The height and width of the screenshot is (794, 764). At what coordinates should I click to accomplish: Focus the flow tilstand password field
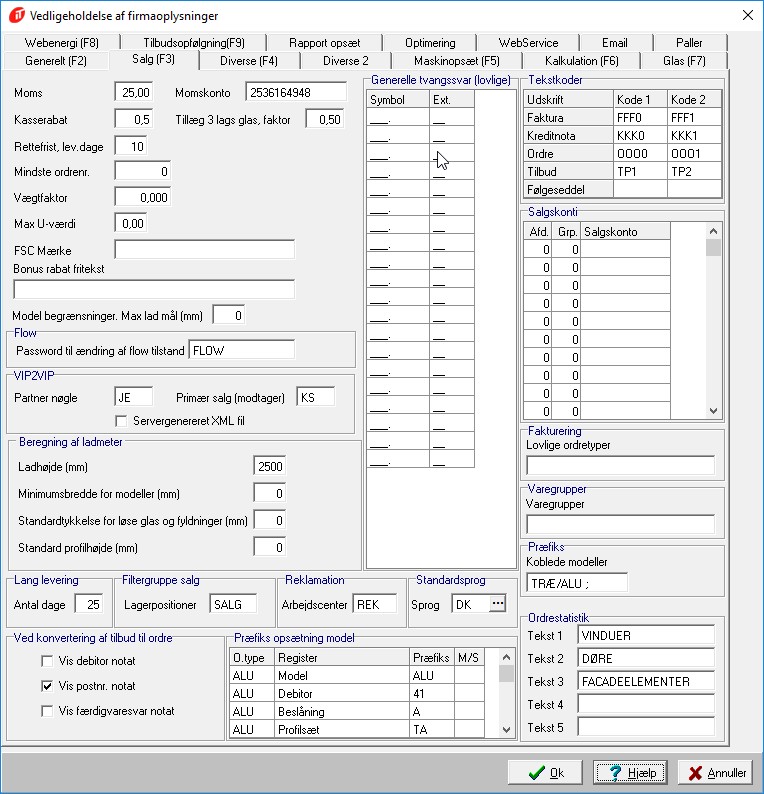click(242, 350)
